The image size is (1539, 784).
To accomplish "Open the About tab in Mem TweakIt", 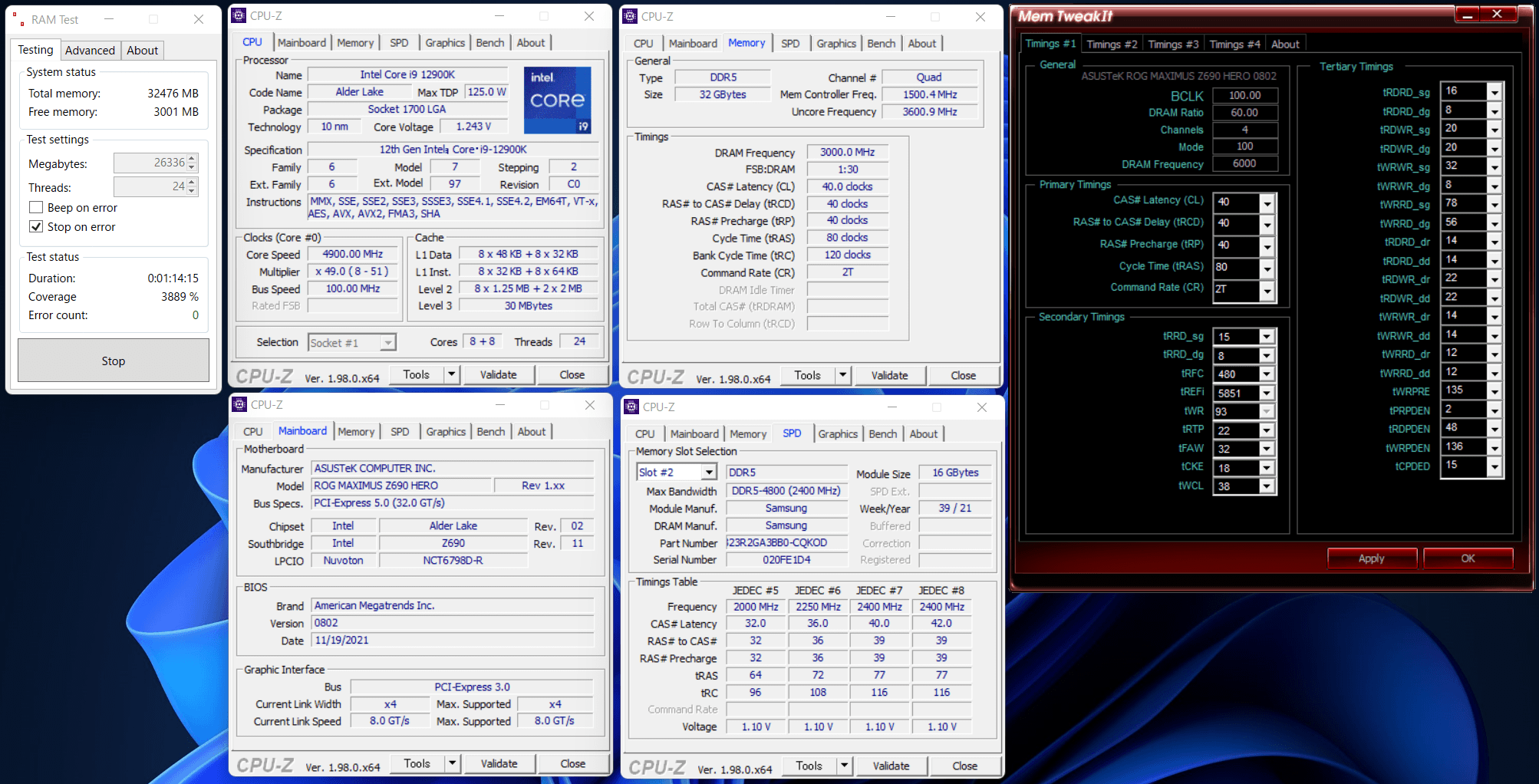I will click(1285, 44).
